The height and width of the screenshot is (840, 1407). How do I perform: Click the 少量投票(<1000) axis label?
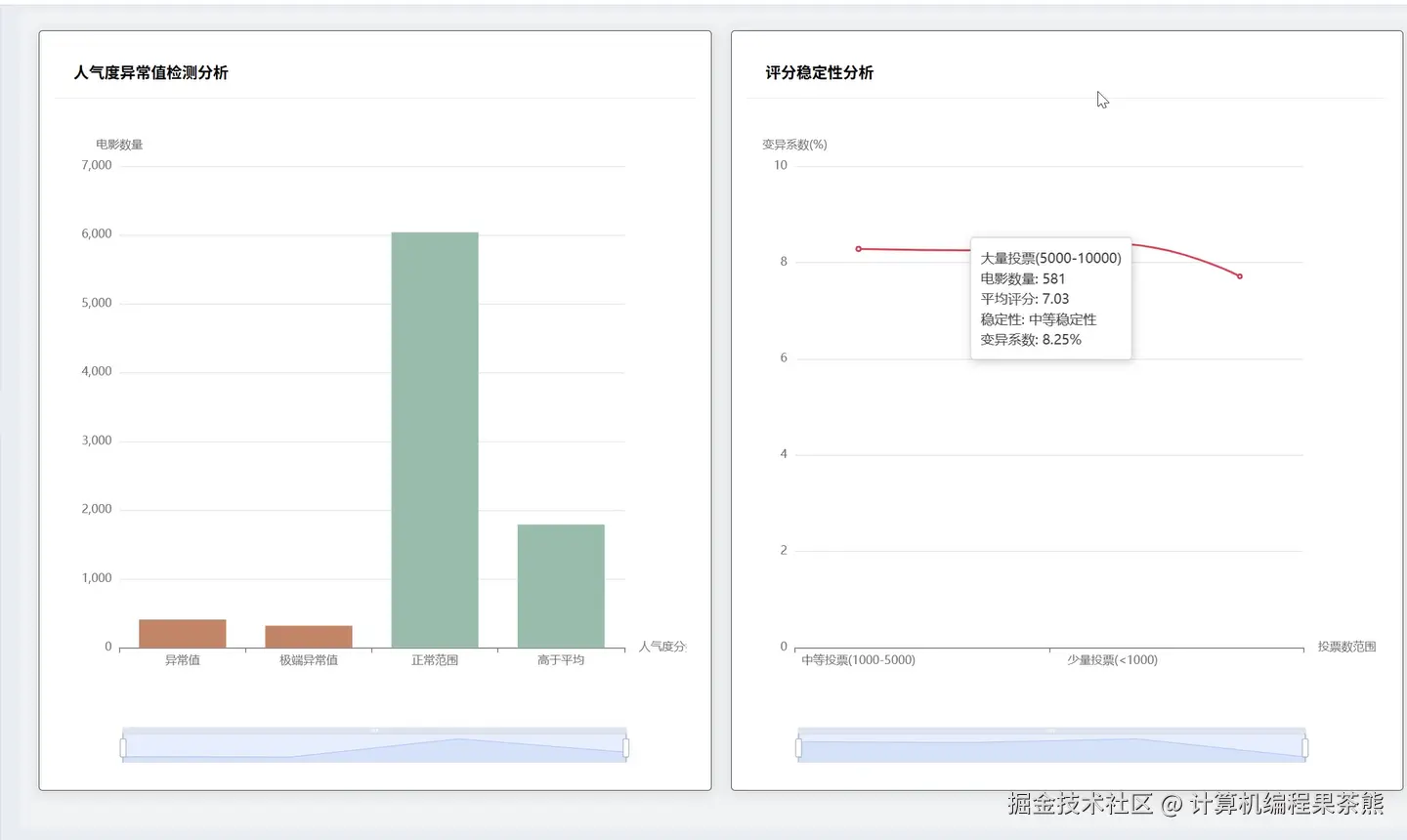[x=1112, y=660]
